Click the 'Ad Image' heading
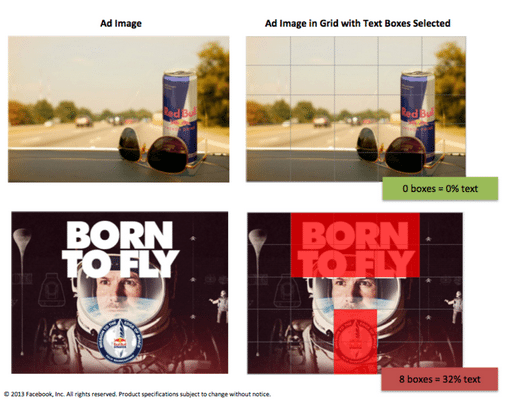 pyautogui.click(x=121, y=23)
